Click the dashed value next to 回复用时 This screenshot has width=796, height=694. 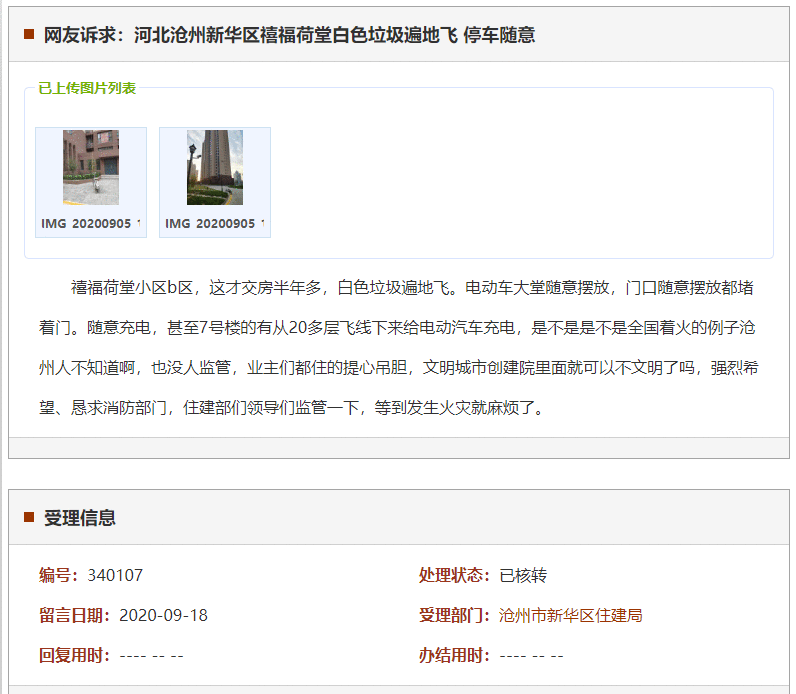[x=151, y=656]
